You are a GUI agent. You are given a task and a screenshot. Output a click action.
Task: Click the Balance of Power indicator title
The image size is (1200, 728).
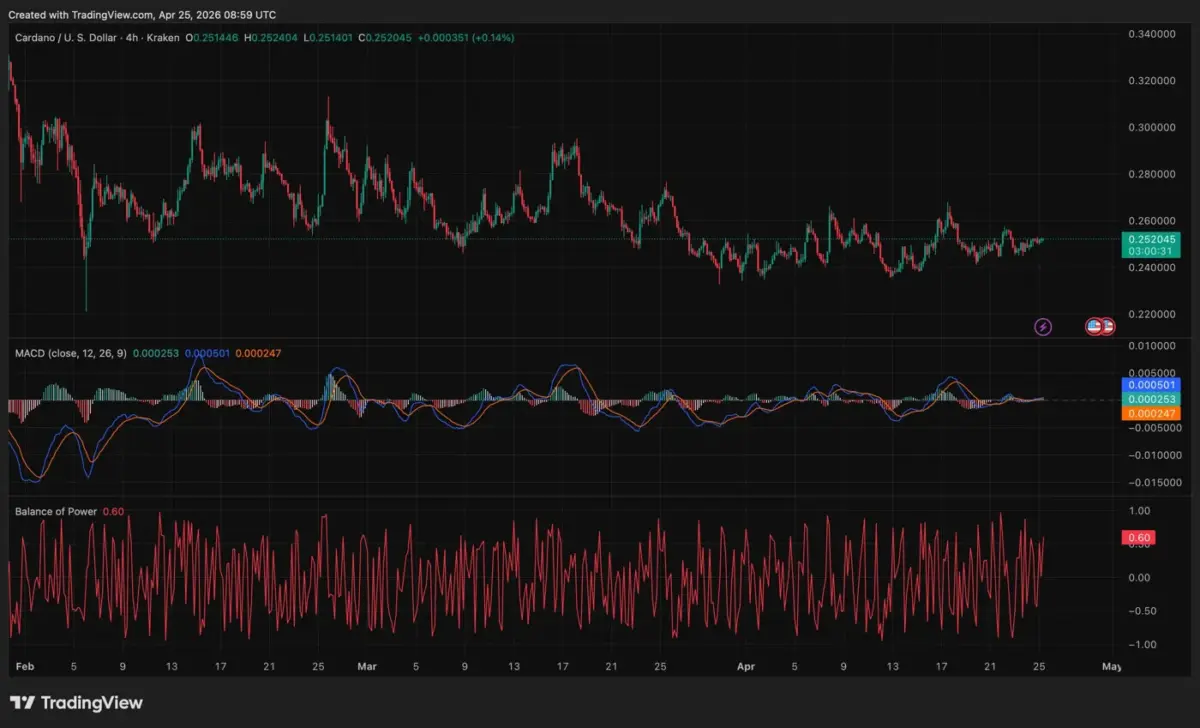[x=55, y=511]
